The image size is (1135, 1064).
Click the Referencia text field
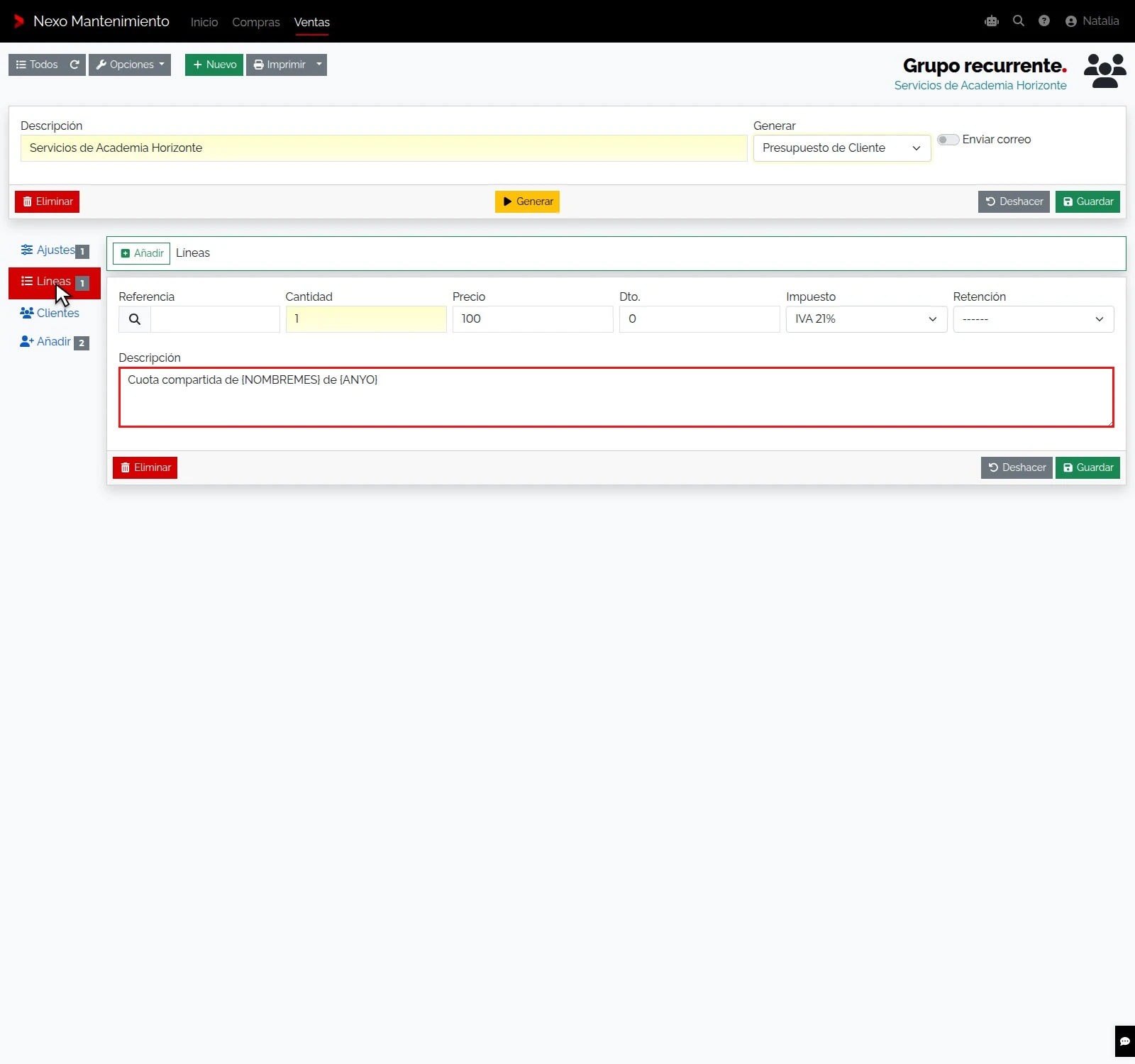click(x=215, y=319)
